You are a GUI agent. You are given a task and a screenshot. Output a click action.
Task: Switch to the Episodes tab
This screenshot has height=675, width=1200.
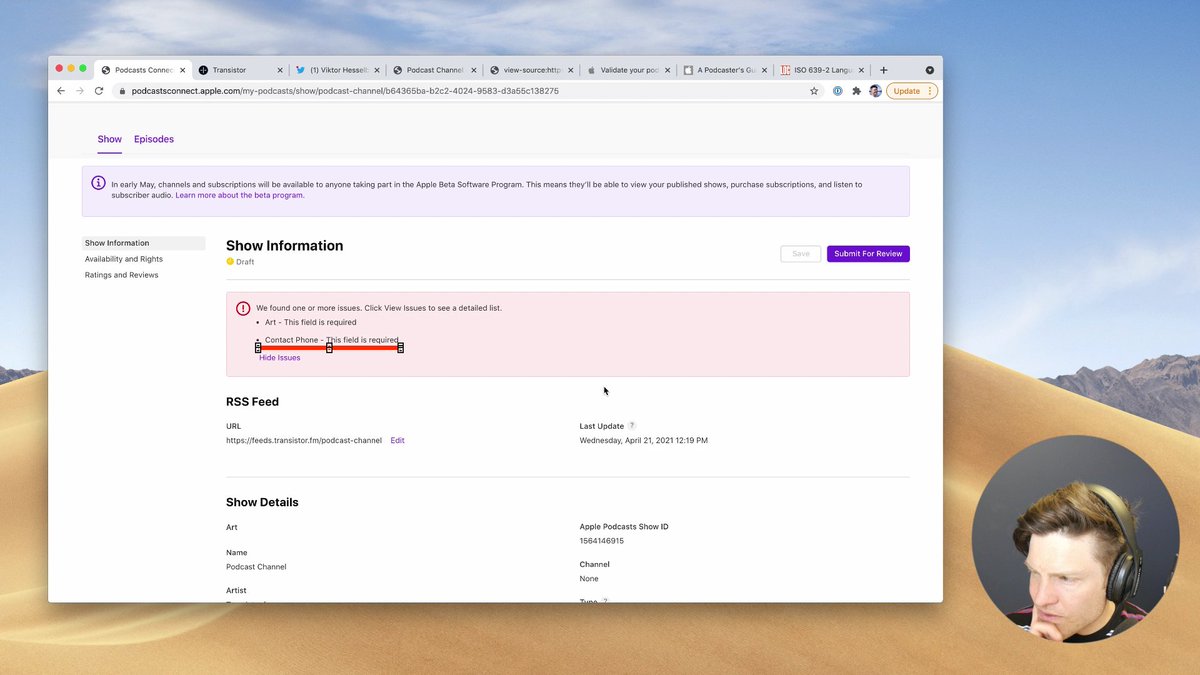pyautogui.click(x=154, y=140)
